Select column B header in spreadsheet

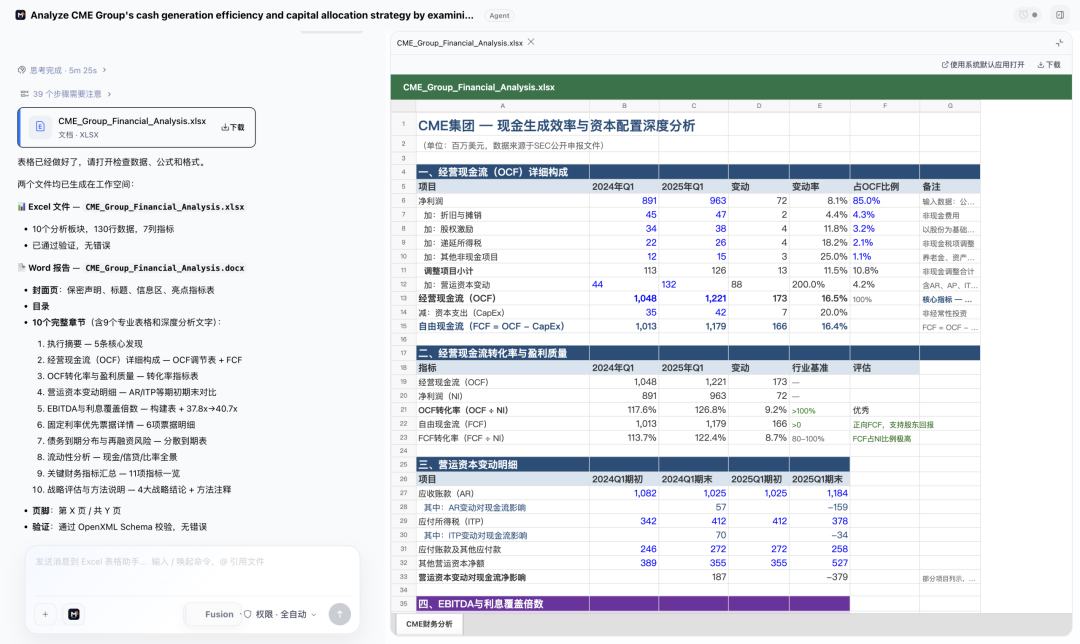pyautogui.click(x=624, y=105)
